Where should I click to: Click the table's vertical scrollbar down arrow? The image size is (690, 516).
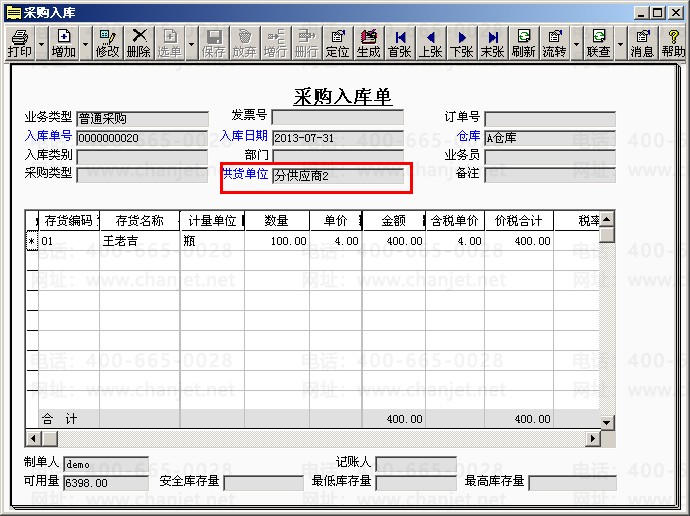point(607,423)
